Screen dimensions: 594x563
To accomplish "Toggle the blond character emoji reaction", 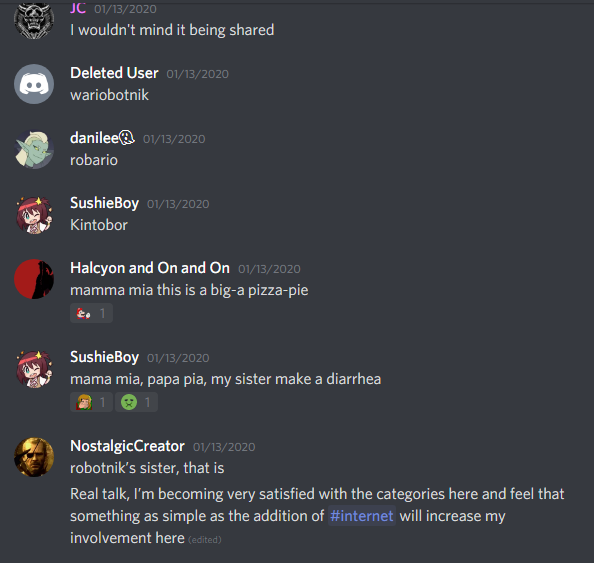I will (x=91, y=402).
